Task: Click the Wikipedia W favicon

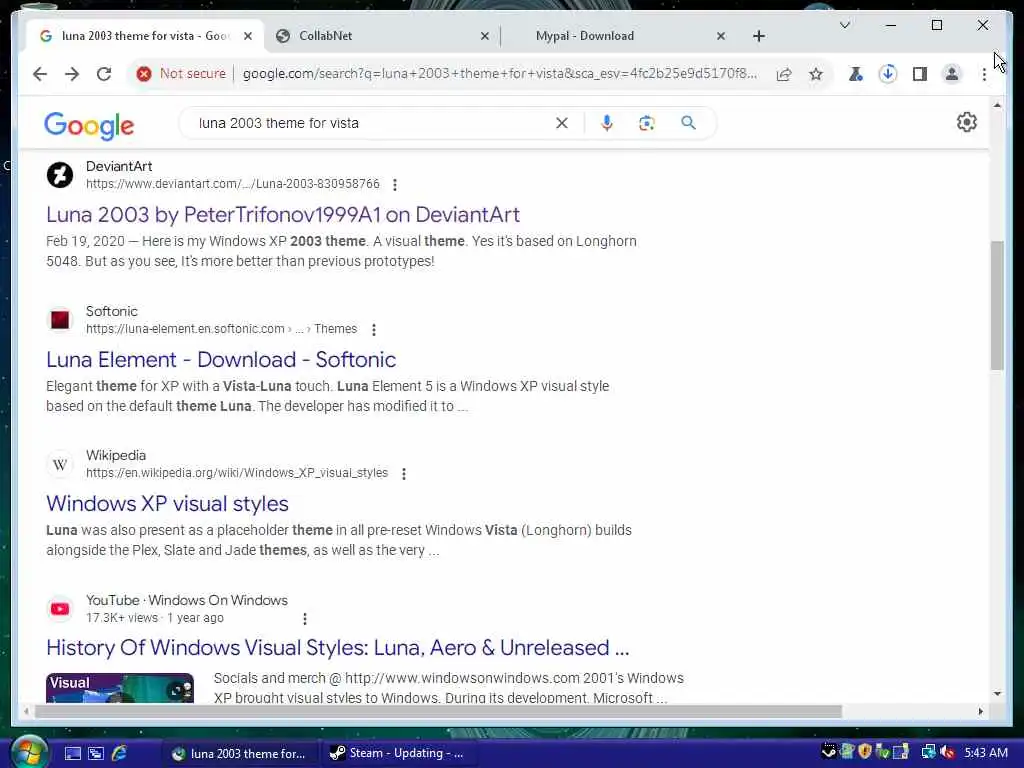Action: click(59, 464)
